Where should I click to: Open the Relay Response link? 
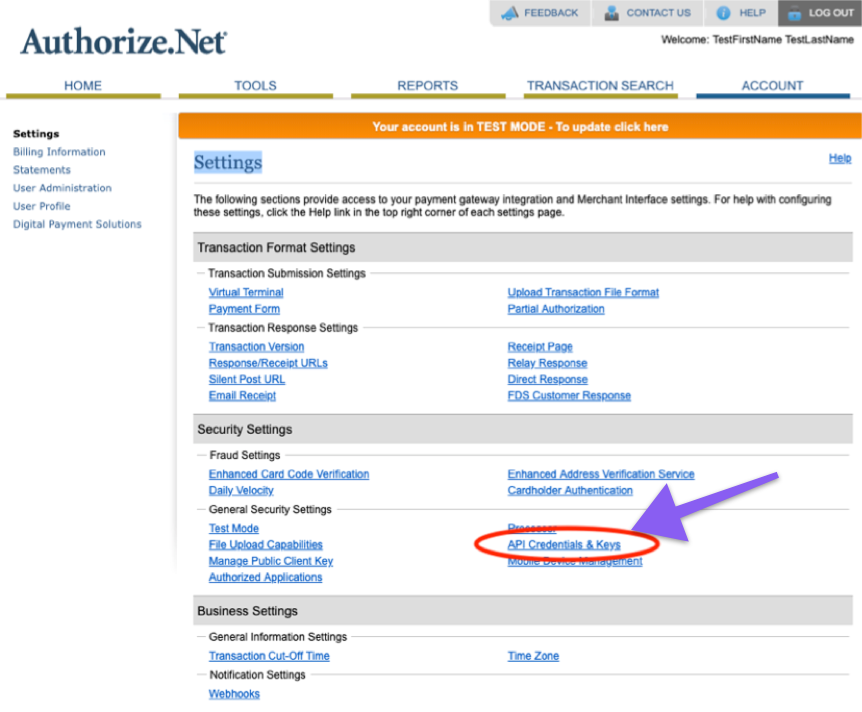pyautogui.click(x=548, y=363)
